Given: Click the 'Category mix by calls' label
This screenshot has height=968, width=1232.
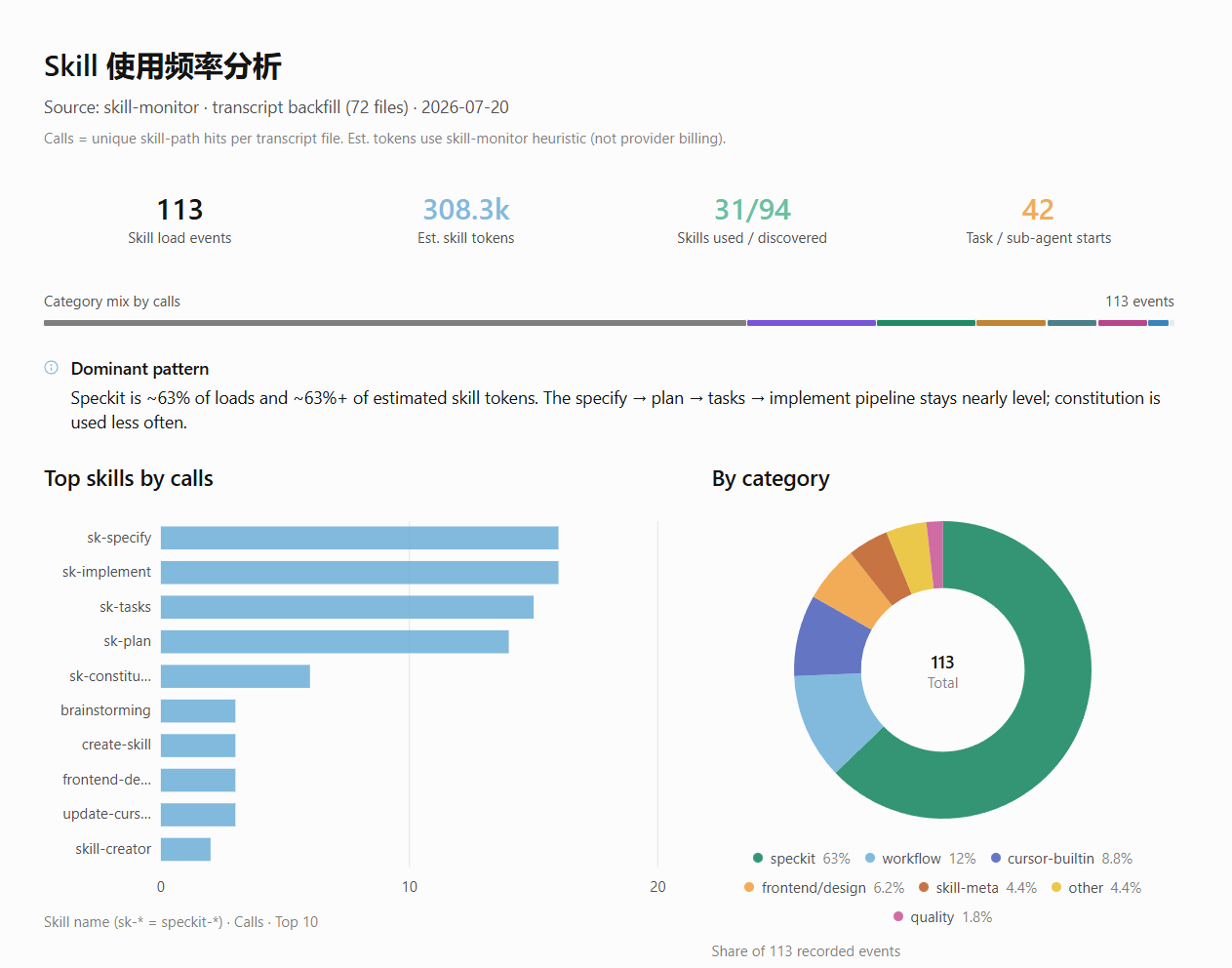Looking at the screenshot, I should click(x=112, y=302).
